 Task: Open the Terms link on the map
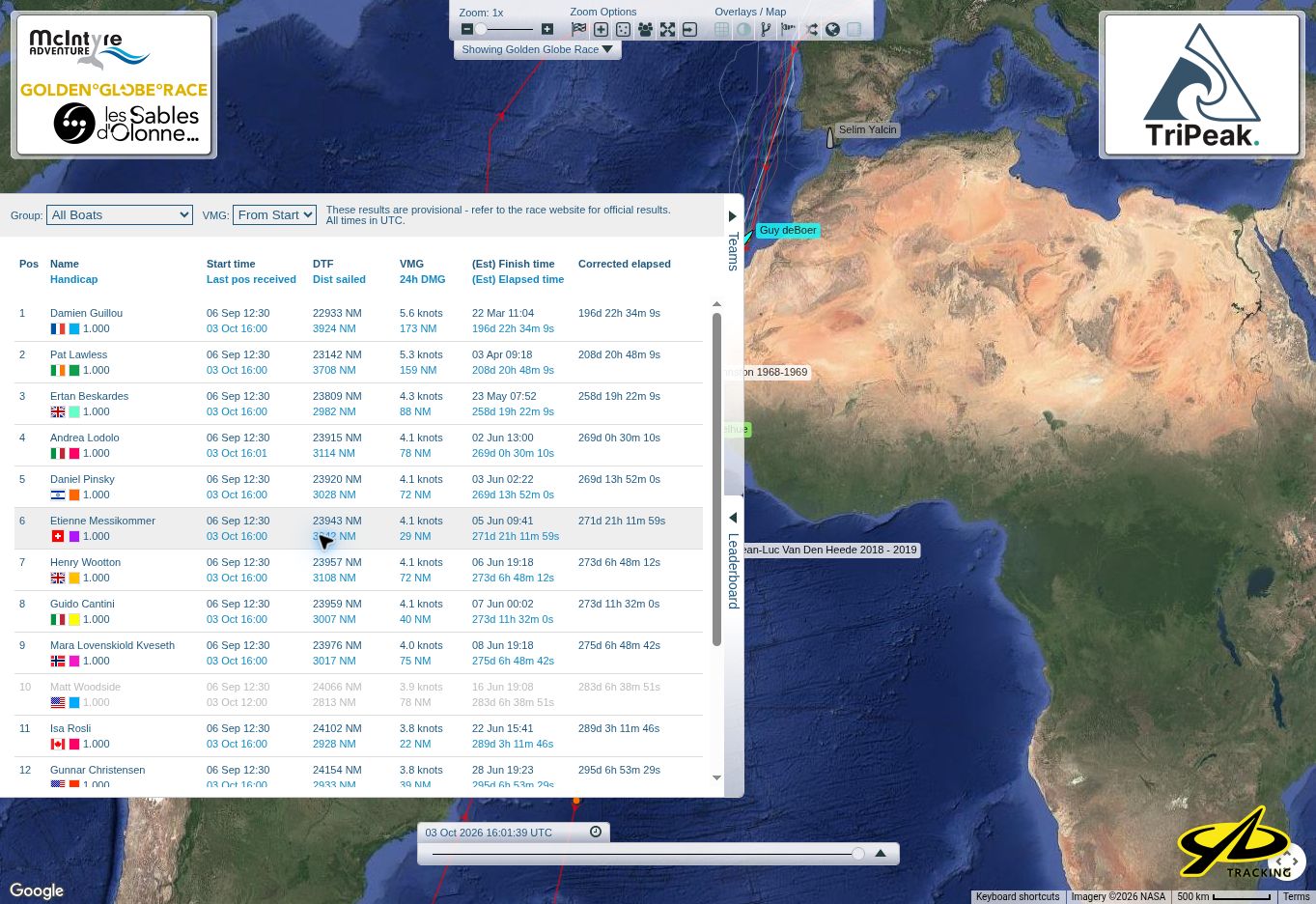[1296, 896]
